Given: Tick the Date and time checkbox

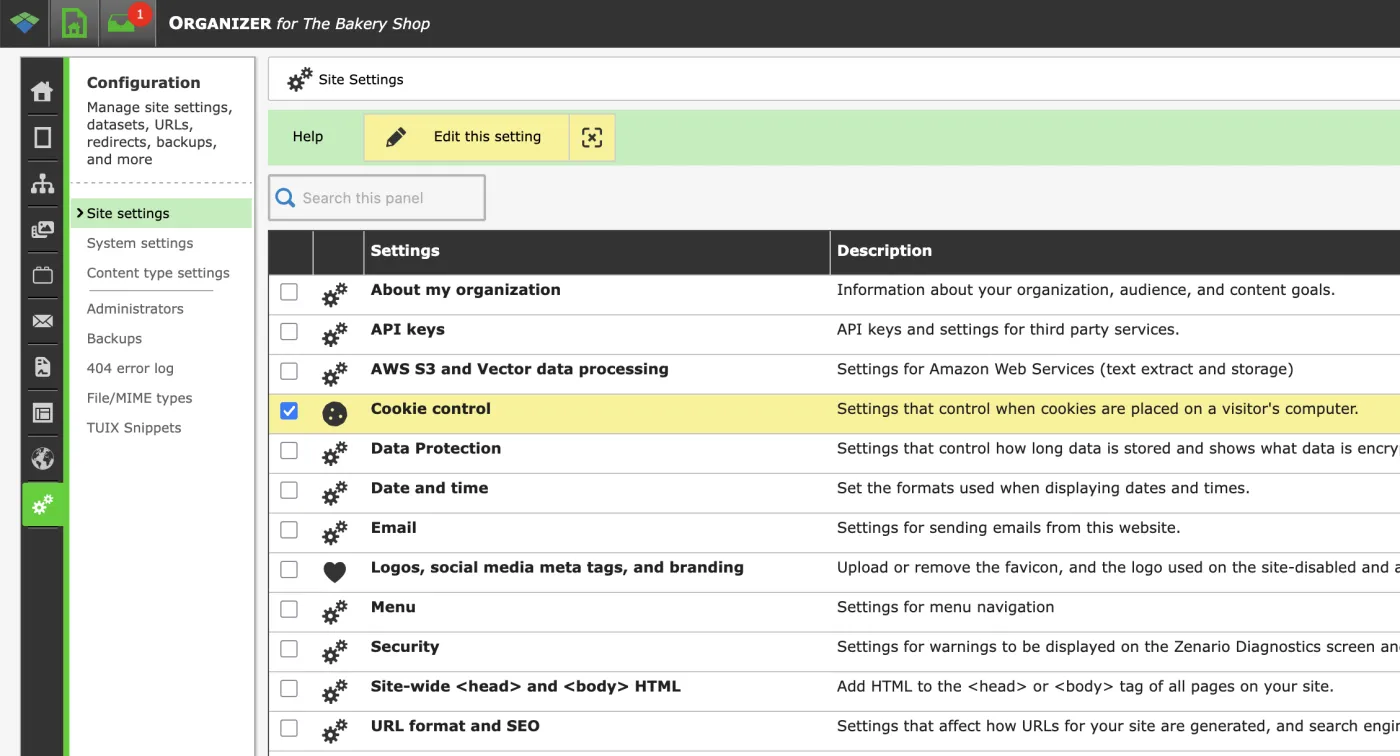Looking at the screenshot, I should tap(289, 490).
